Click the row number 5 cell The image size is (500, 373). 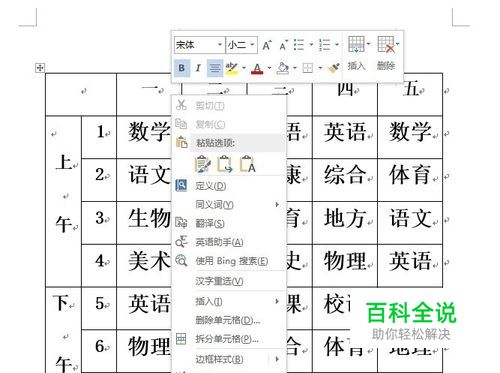(99, 308)
